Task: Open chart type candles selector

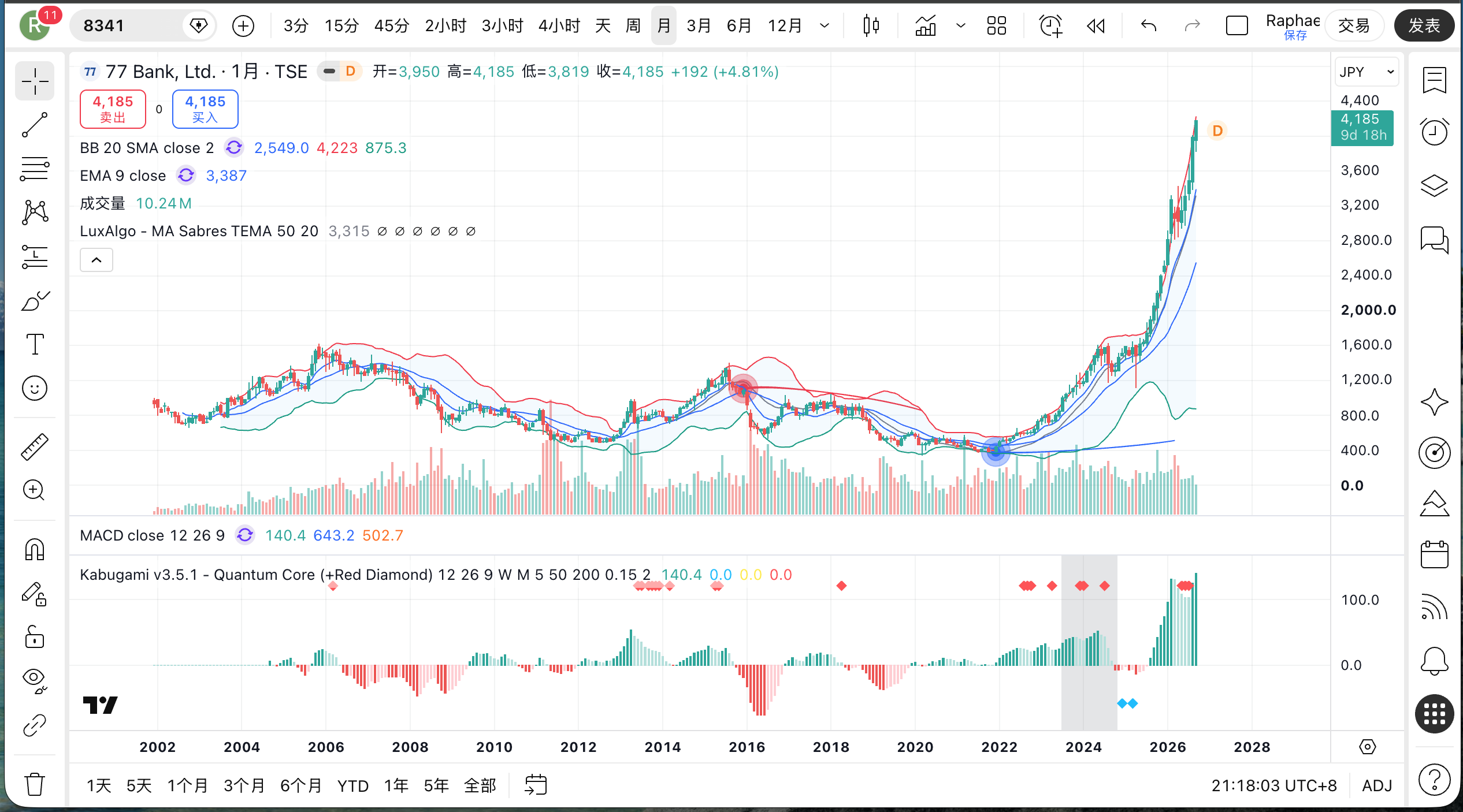Action: pos(871,26)
